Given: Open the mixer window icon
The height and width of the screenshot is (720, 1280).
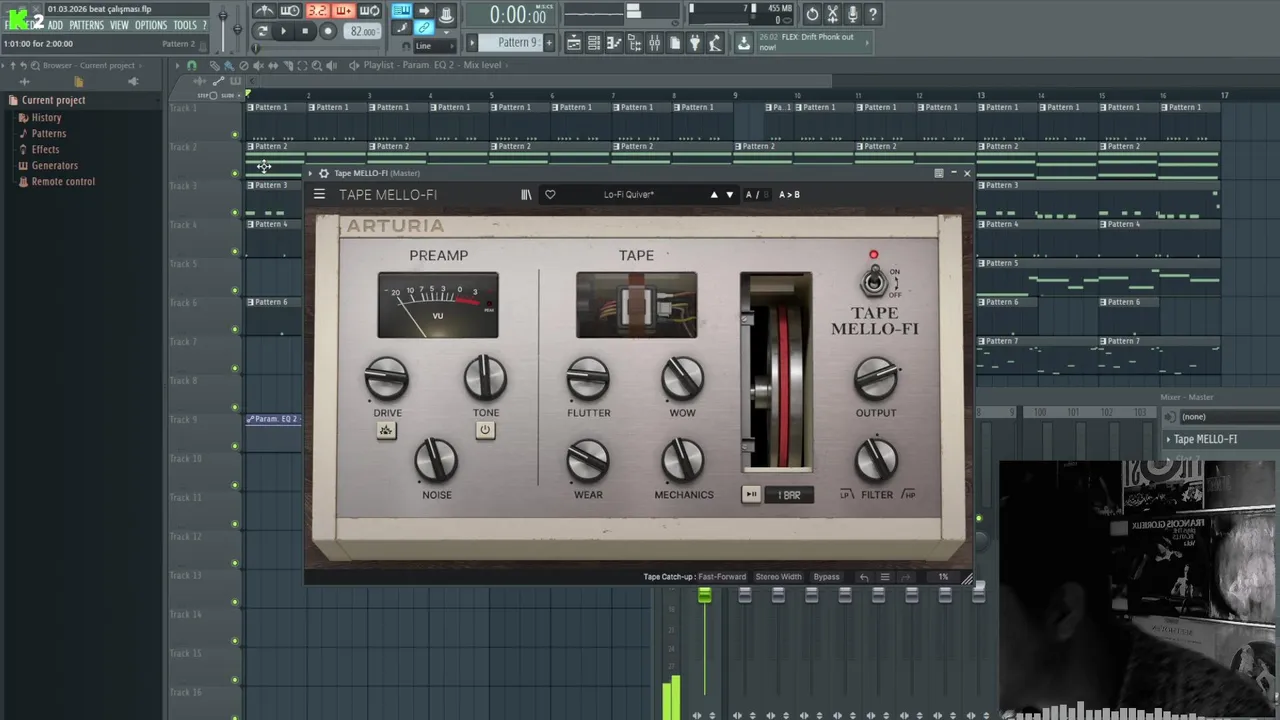Looking at the screenshot, I should pyautogui.click(x=655, y=42).
